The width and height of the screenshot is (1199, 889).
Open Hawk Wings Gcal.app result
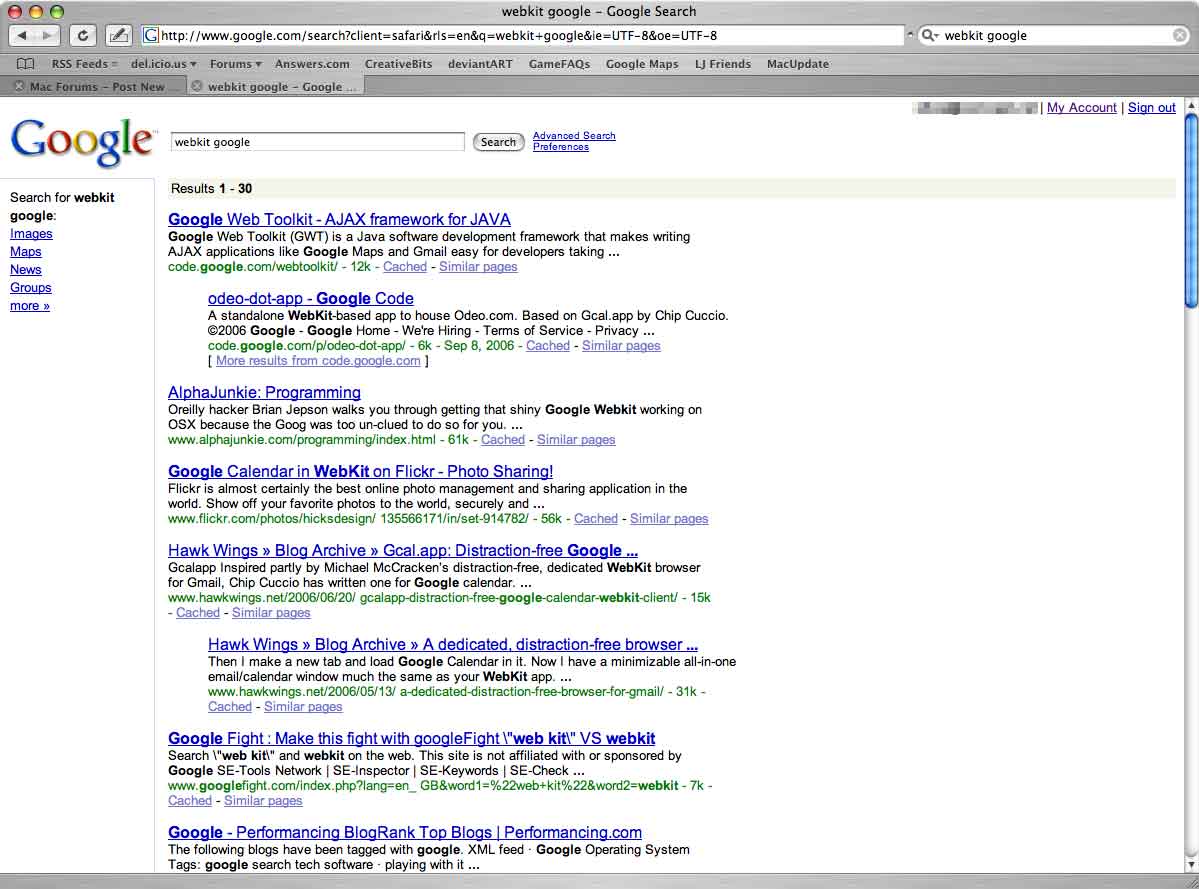[x=403, y=550]
